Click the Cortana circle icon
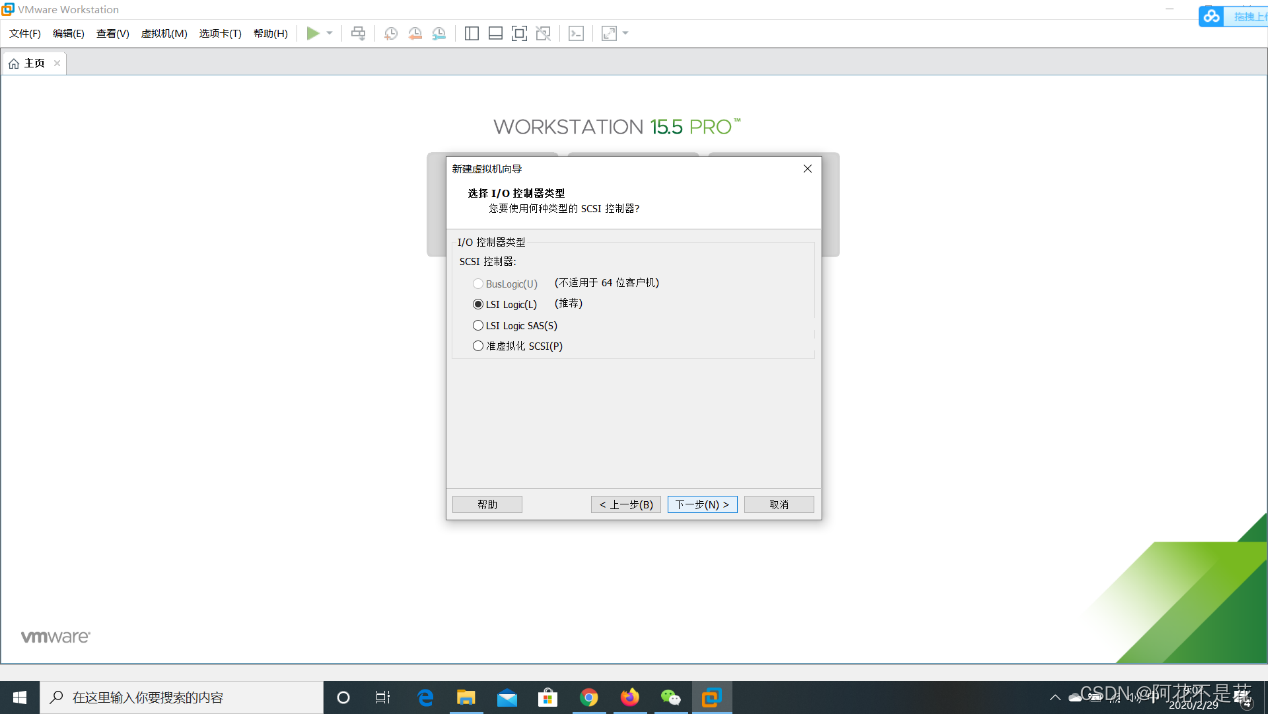 coord(343,697)
